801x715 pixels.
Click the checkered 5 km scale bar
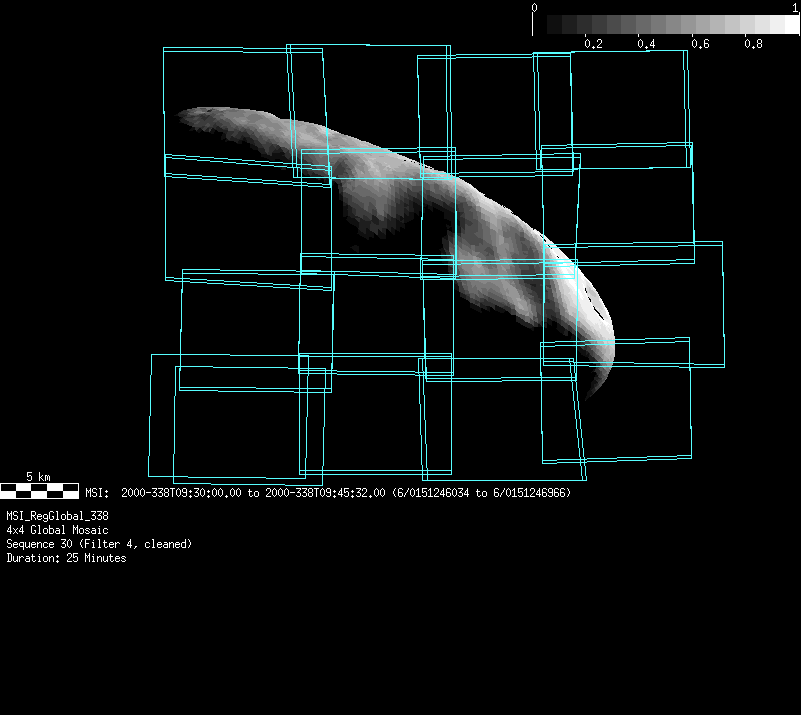39,490
